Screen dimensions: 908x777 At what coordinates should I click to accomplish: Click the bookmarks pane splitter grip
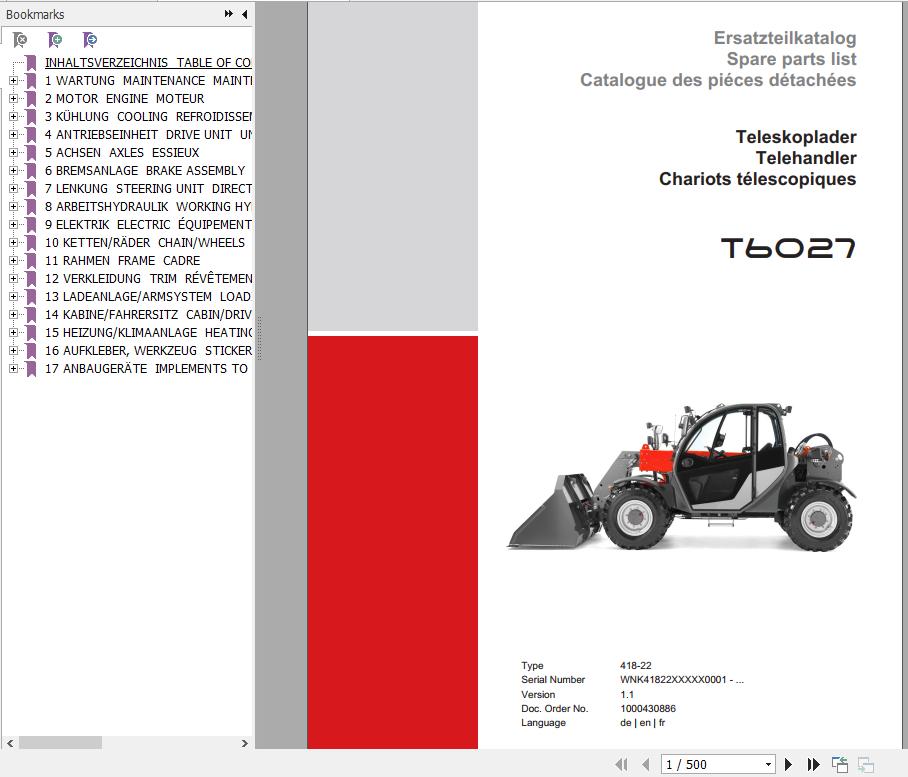tap(259, 338)
